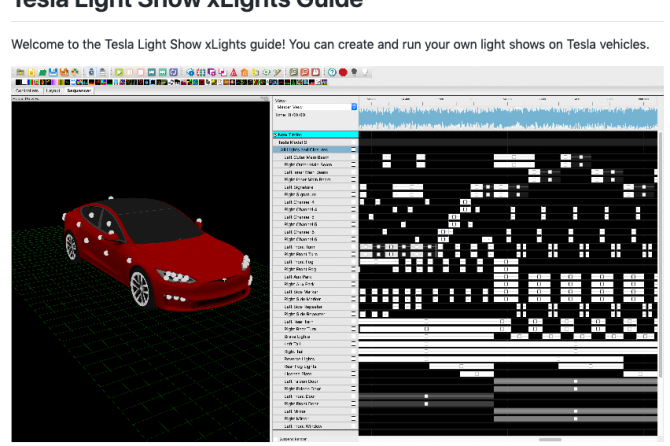Click the new sequence file icon
Screen dimensions: 670x446
(x=31, y=72)
